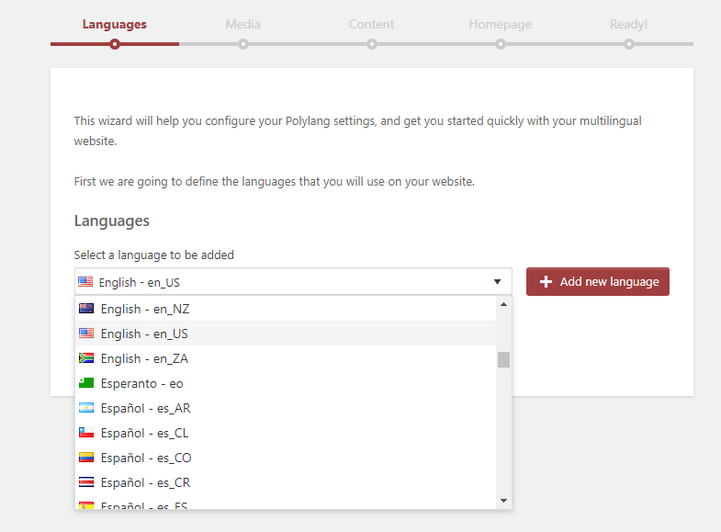Screen dimensions: 721x532
Task: Open the Media wizard step
Action: tap(243, 24)
